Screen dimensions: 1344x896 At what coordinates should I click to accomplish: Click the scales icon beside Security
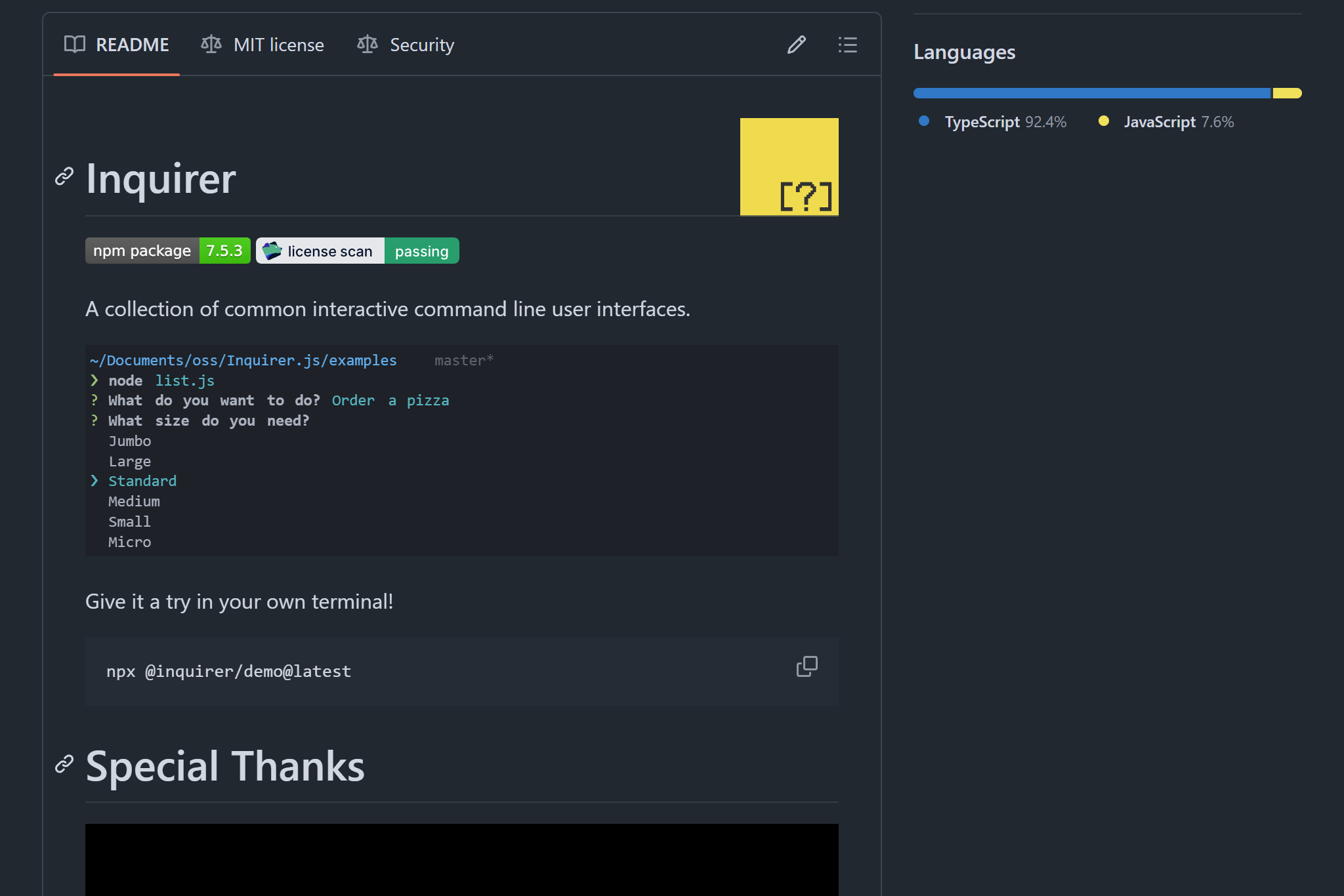point(367,45)
